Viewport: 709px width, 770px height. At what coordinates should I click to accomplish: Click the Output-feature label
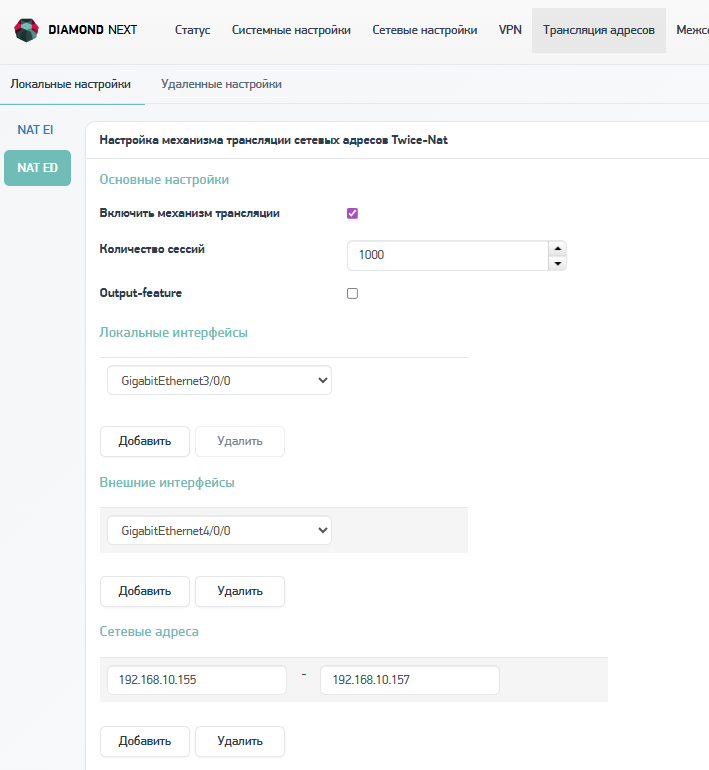(x=141, y=293)
